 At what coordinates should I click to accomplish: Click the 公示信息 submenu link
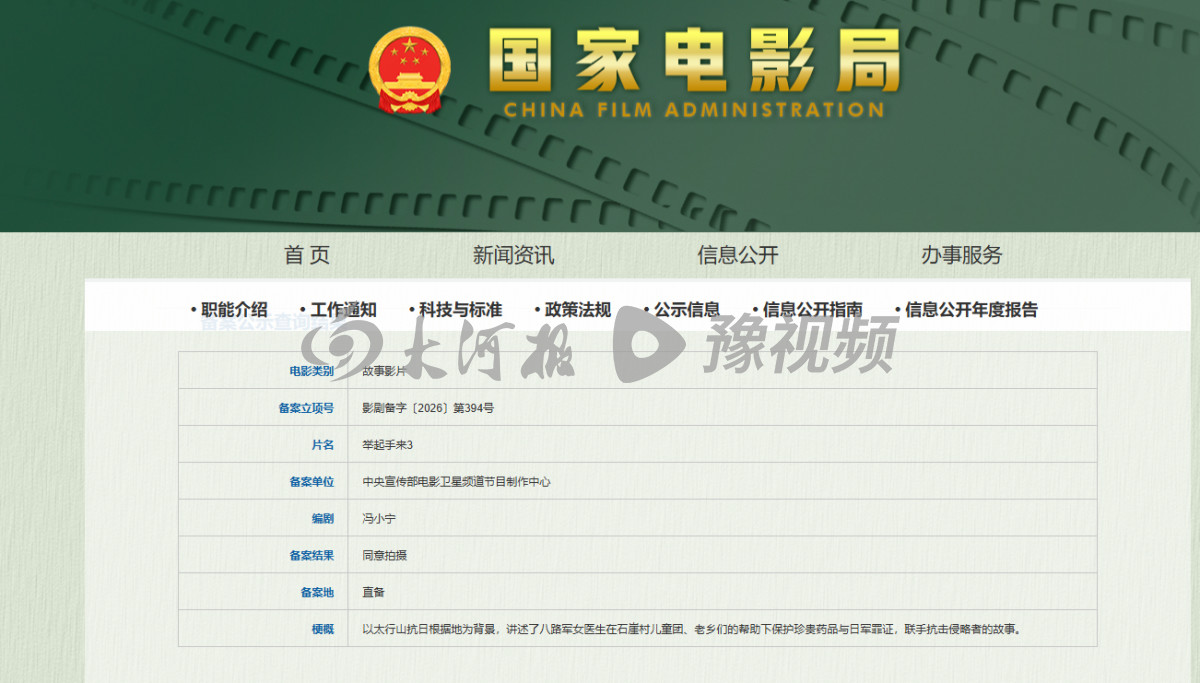(x=686, y=310)
